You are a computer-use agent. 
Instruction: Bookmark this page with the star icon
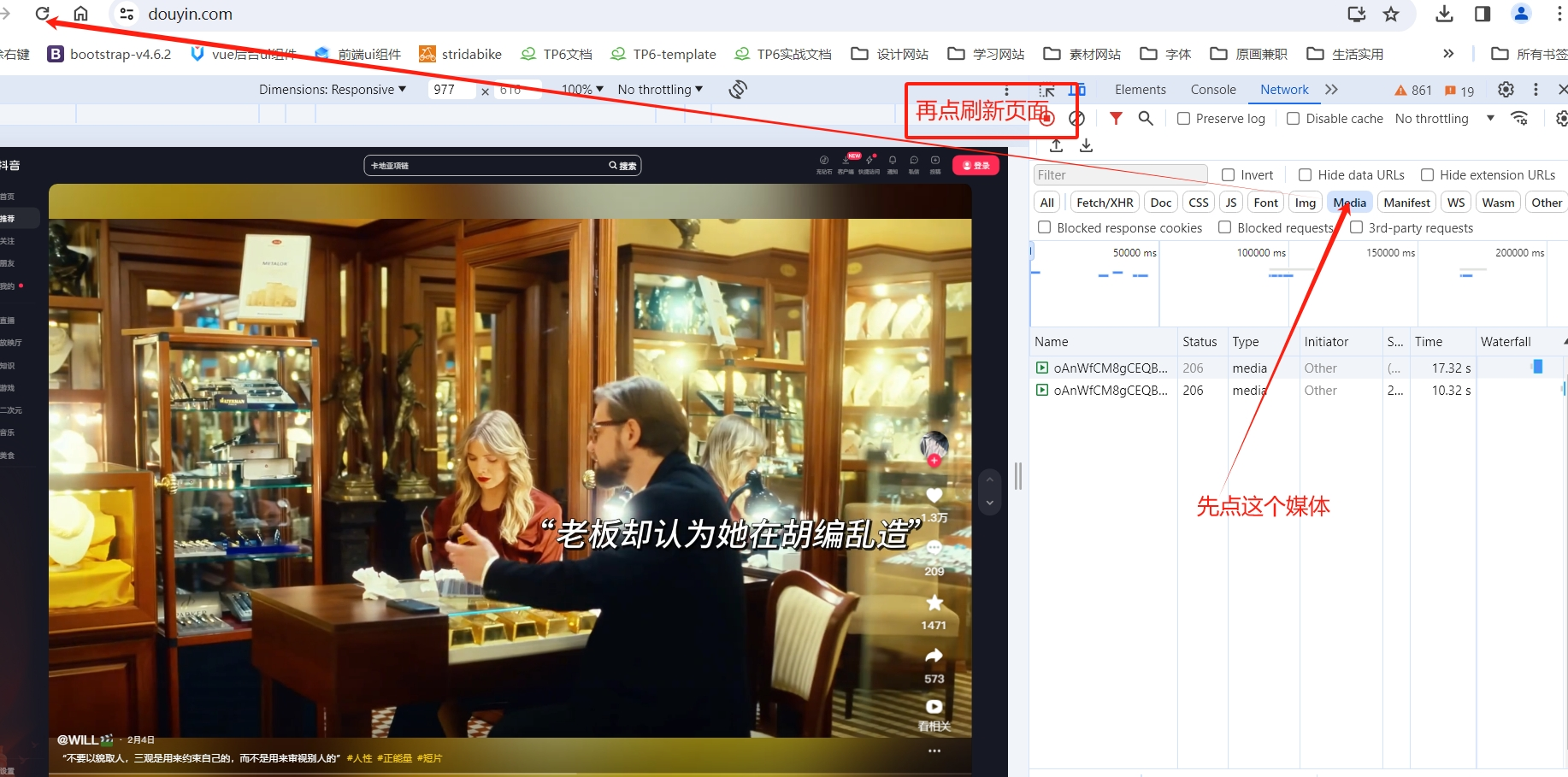coord(1391,14)
